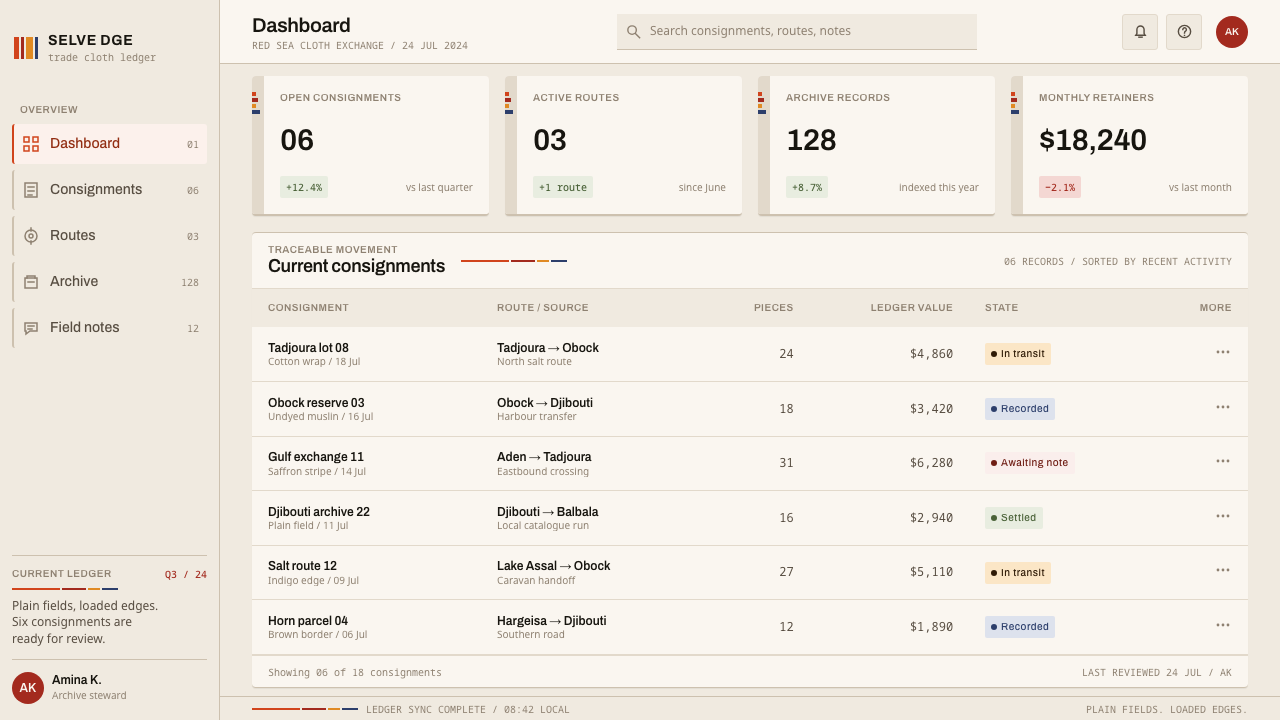The height and width of the screenshot is (720, 1280).
Task: Open the AK avatar in the header
Action: coord(1232,32)
